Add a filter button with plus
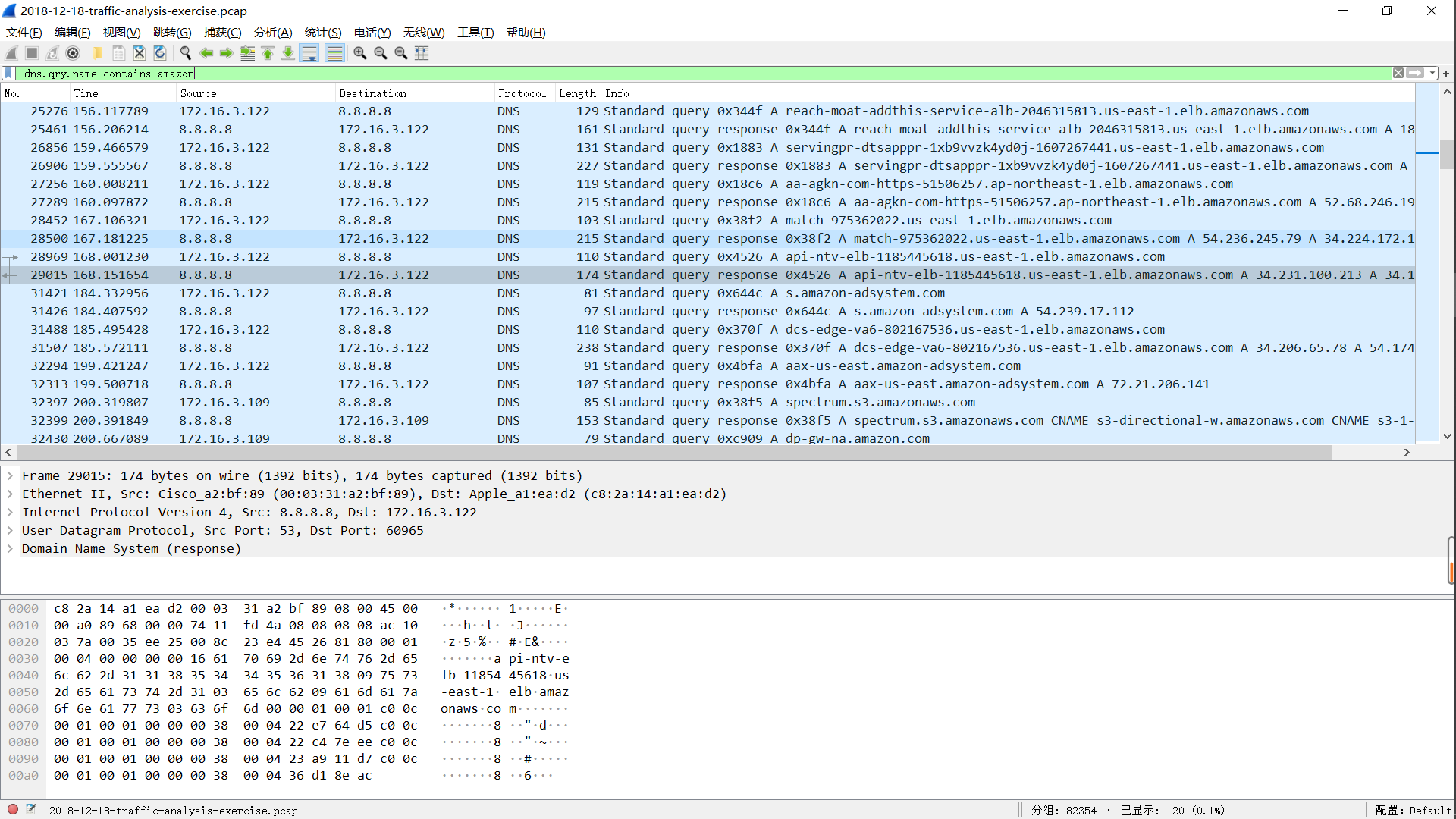Screen dimensions: 1456x819 [x=1446, y=74]
